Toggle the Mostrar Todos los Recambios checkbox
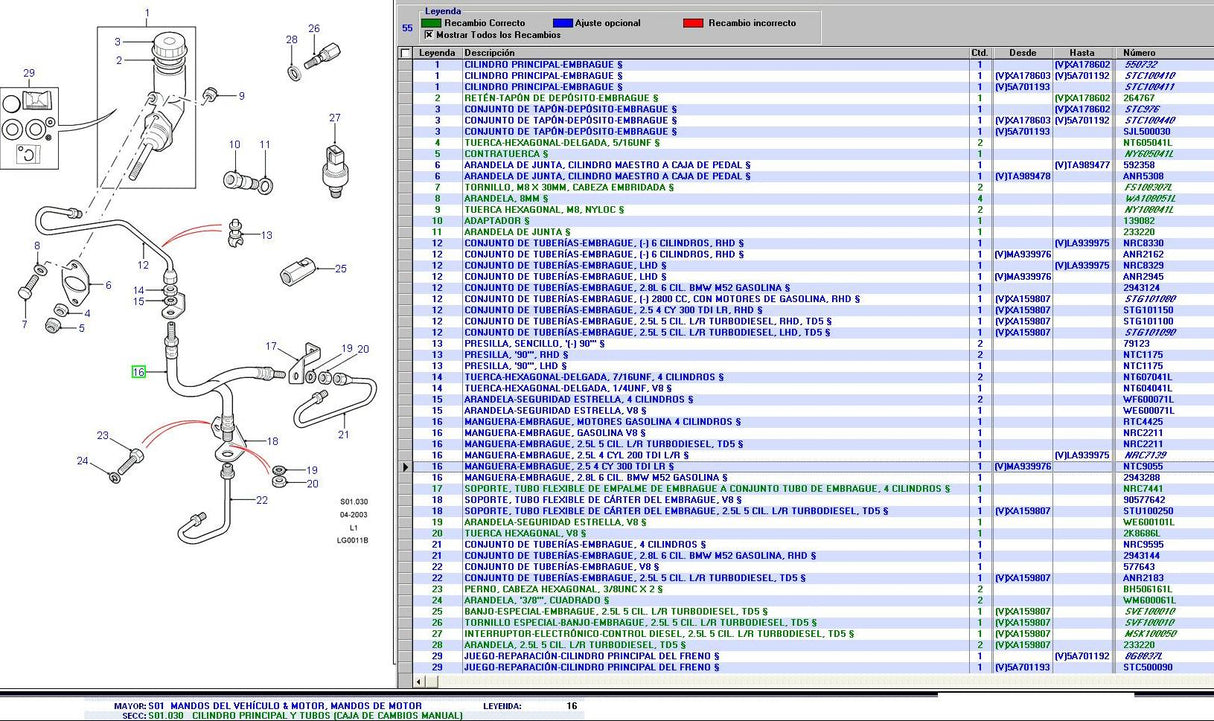This screenshot has height=721, width=1214. [x=428, y=34]
